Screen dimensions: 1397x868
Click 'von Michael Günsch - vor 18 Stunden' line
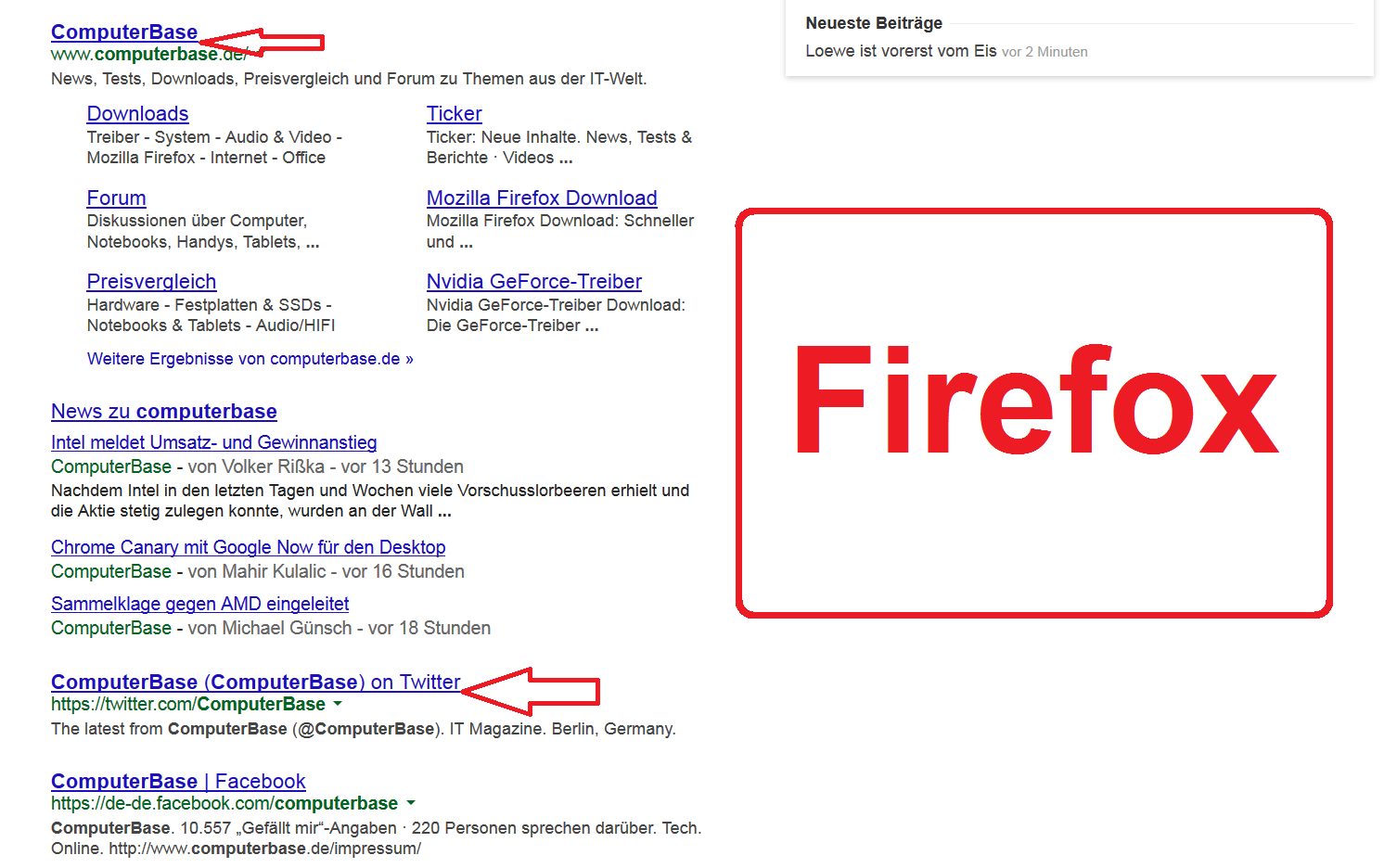[x=339, y=629]
